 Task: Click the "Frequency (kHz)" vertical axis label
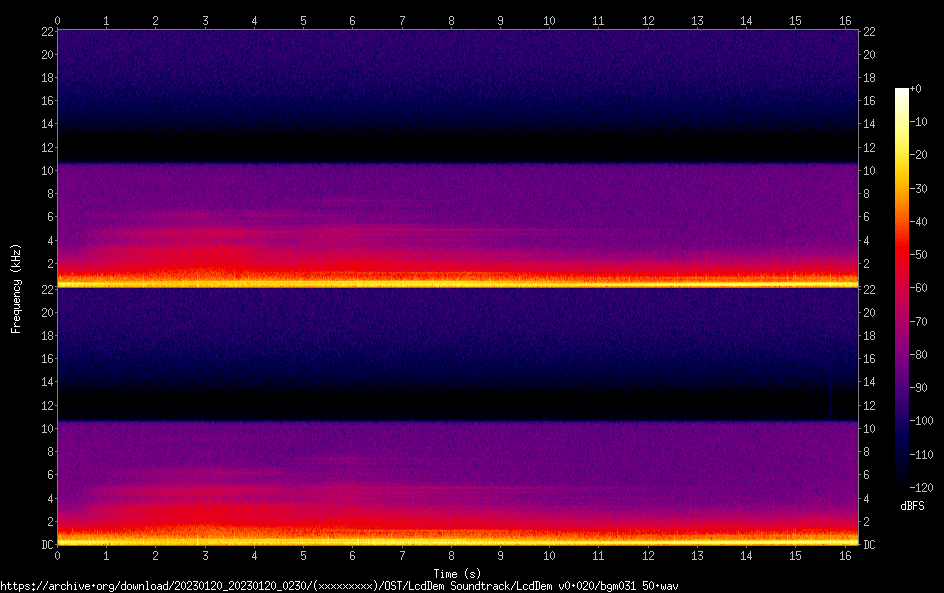click(16, 287)
